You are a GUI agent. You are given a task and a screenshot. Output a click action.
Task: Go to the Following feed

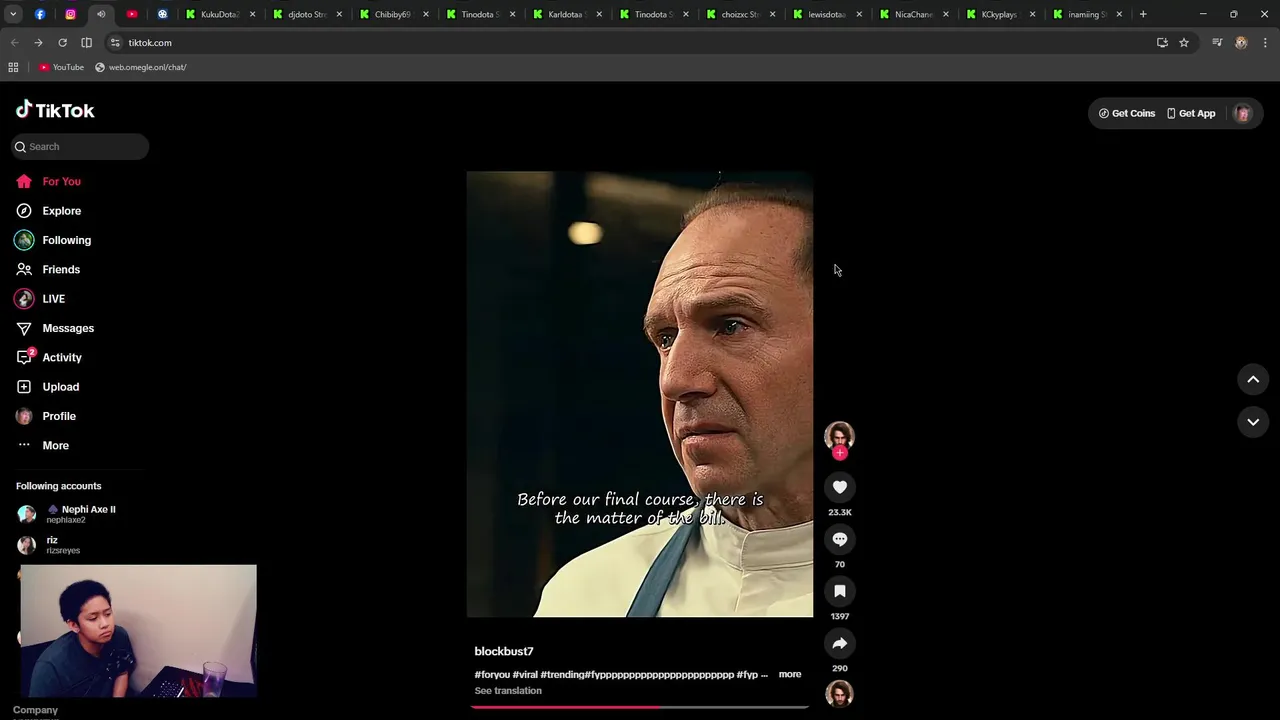click(53, 240)
